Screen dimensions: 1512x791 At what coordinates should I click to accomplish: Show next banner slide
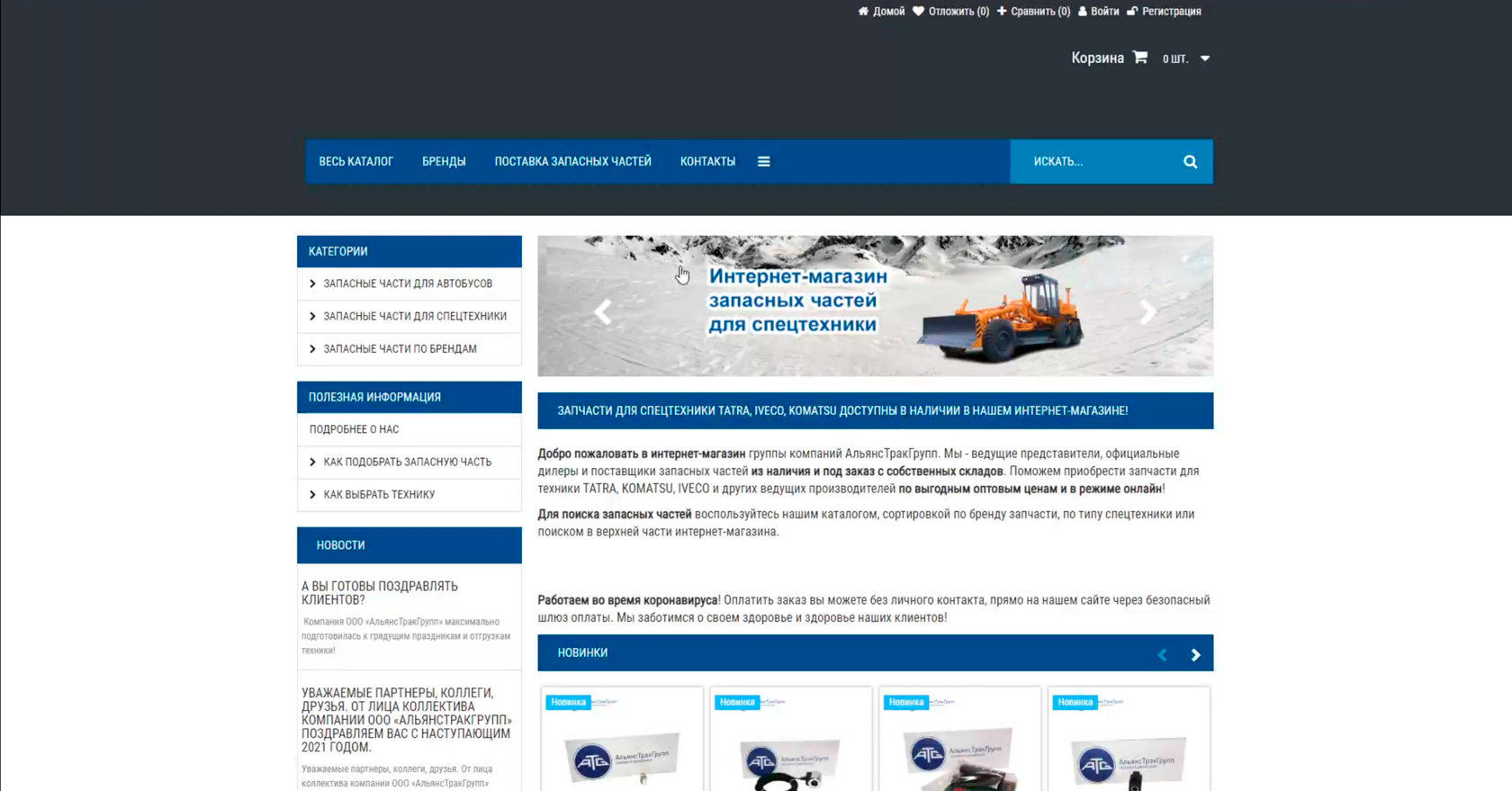[1148, 311]
